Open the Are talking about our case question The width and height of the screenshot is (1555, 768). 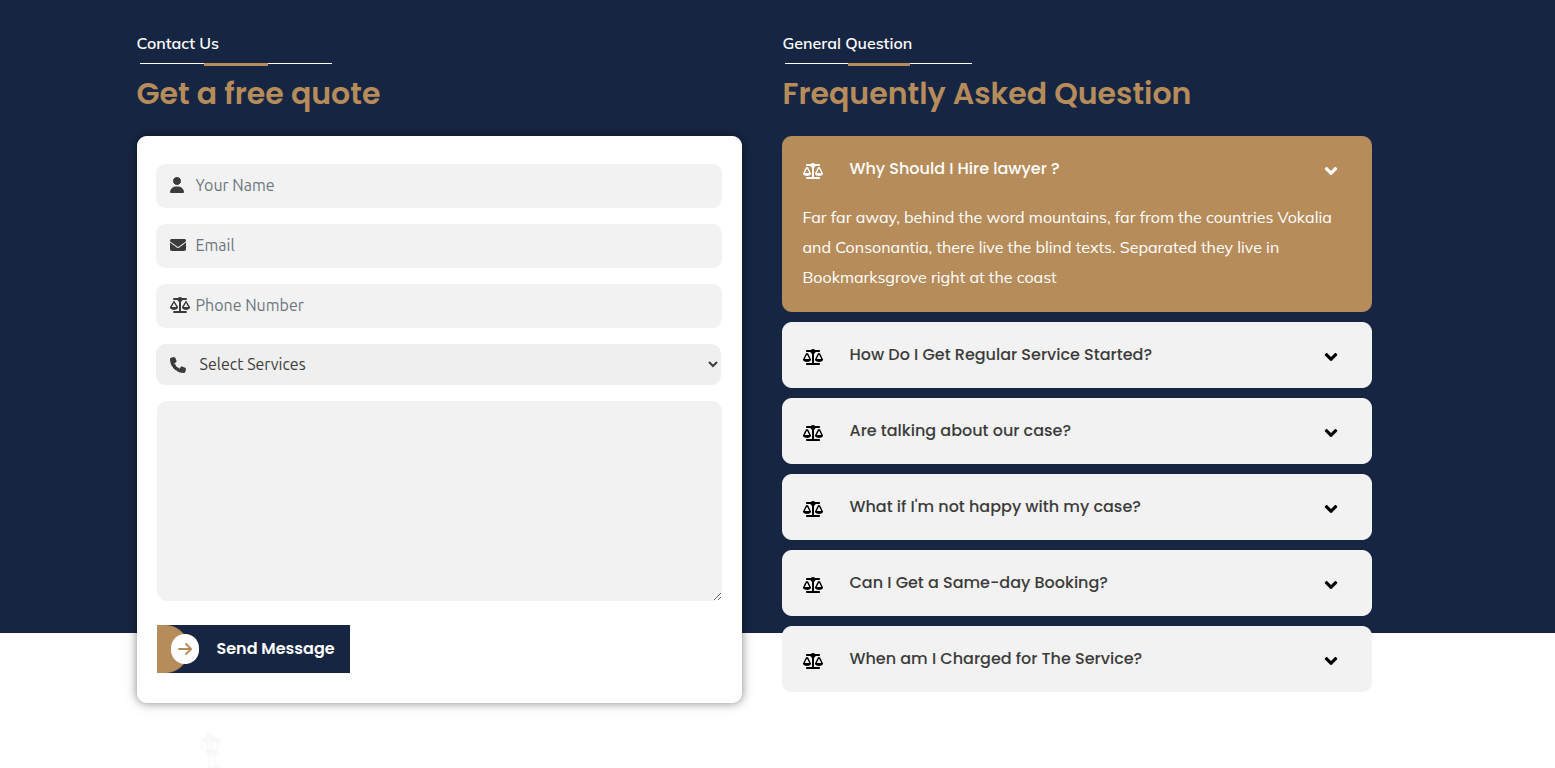1077,431
